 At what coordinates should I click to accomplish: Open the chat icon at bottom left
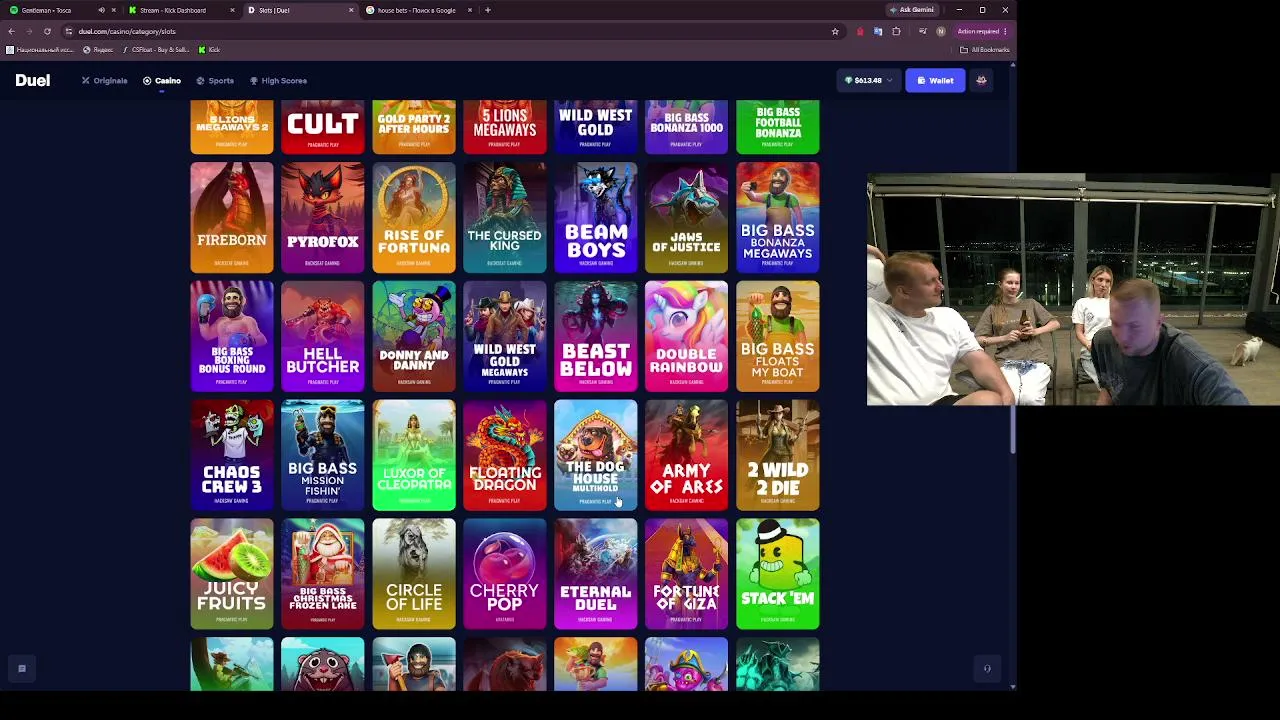pos(21,669)
